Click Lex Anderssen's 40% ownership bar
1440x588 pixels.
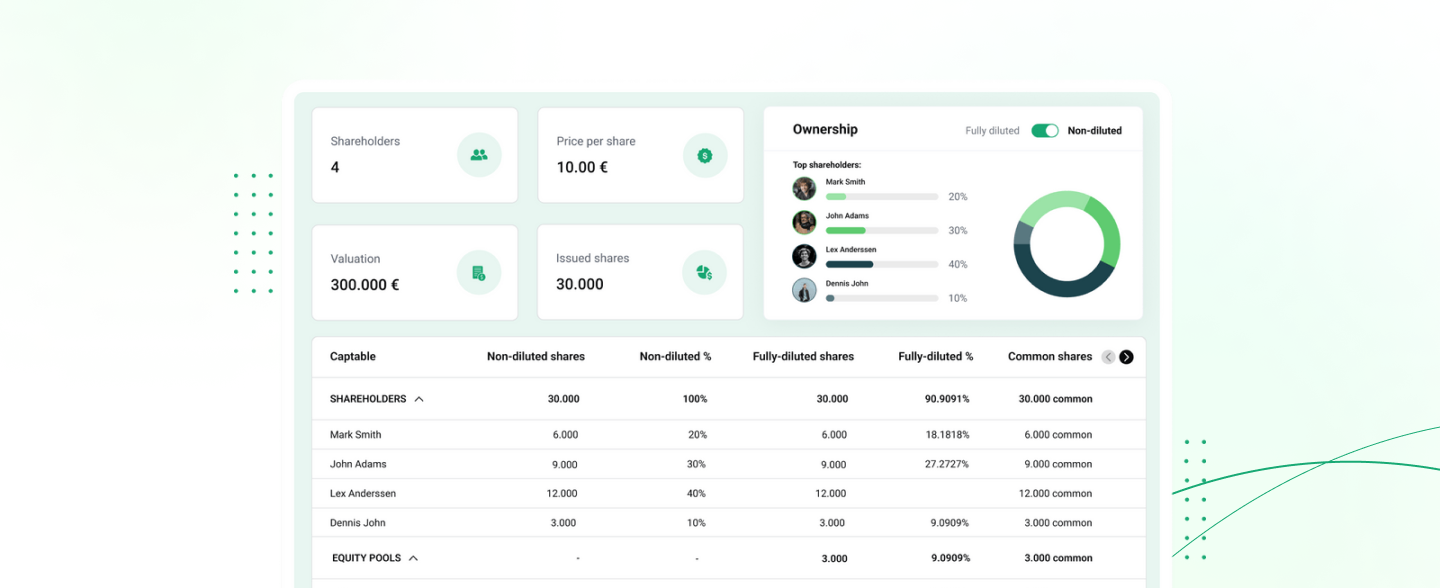[x=881, y=265]
